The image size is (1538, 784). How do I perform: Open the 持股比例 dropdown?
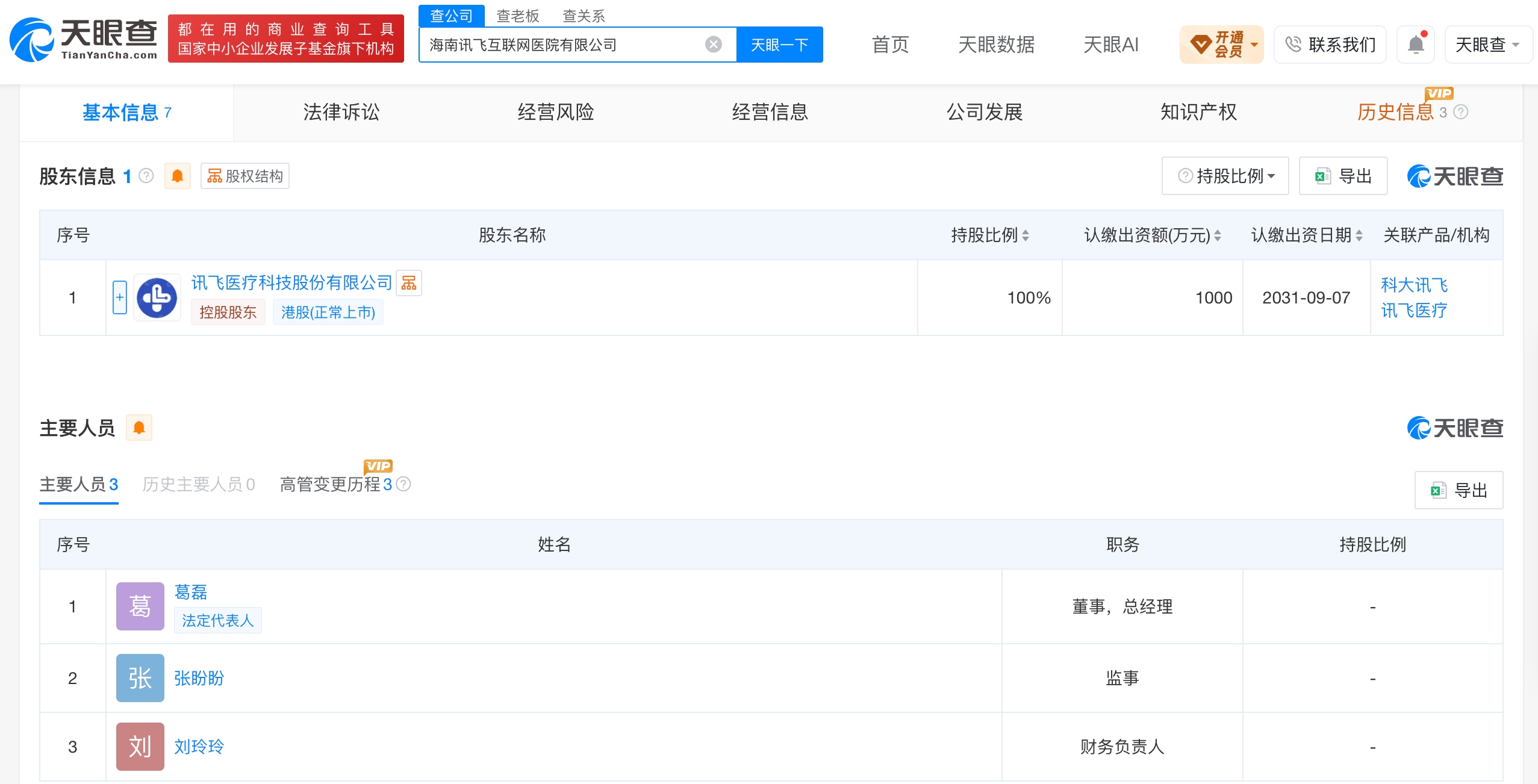(x=1225, y=176)
